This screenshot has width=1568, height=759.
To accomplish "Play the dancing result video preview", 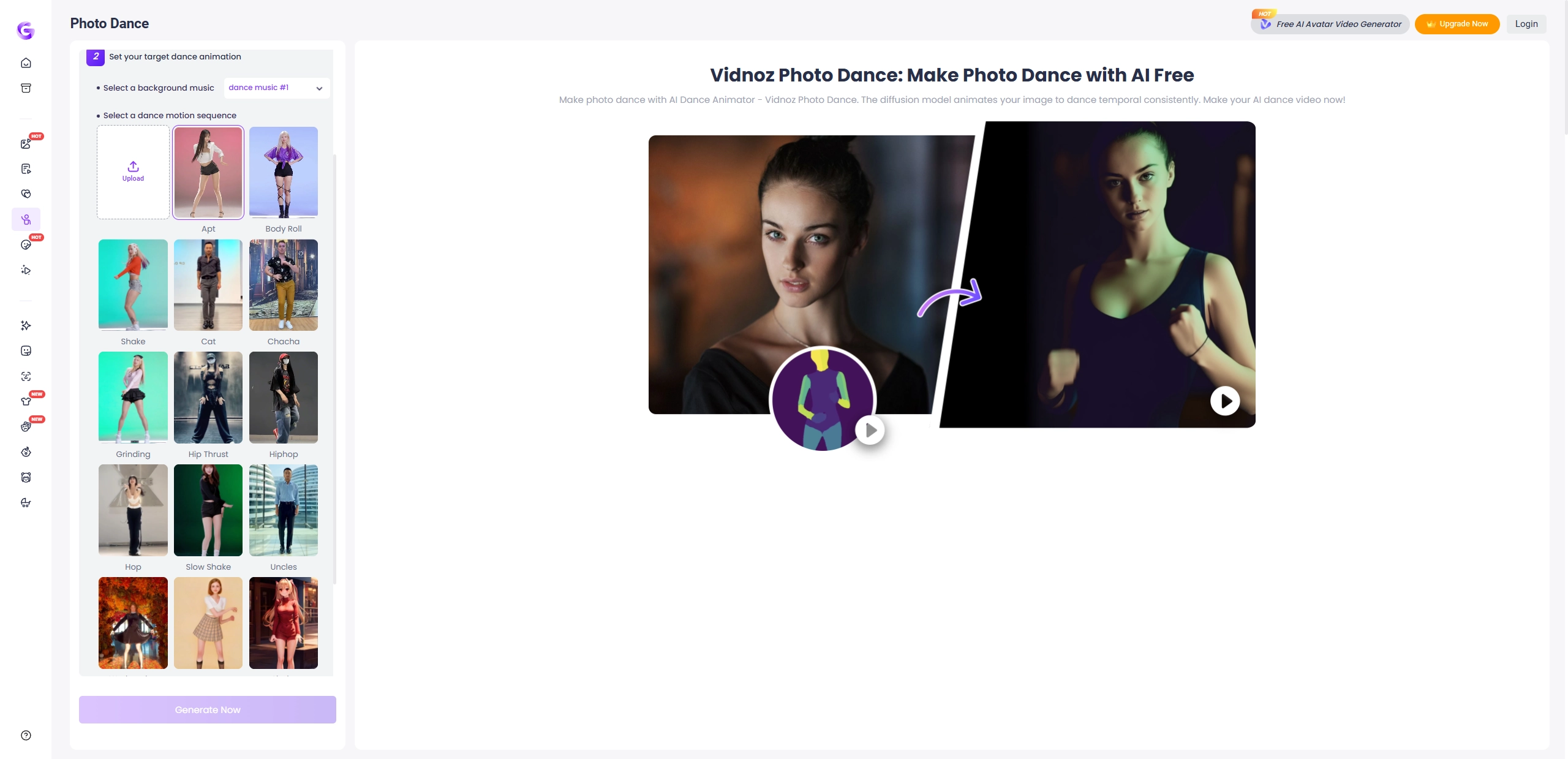I will point(1225,401).
